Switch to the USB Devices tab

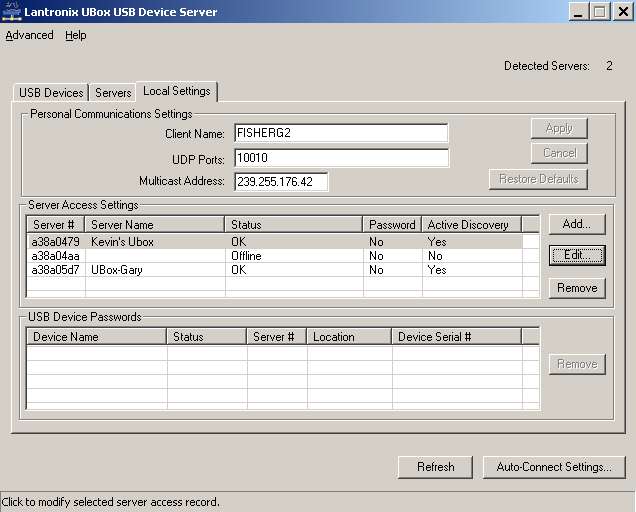(x=51, y=93)
